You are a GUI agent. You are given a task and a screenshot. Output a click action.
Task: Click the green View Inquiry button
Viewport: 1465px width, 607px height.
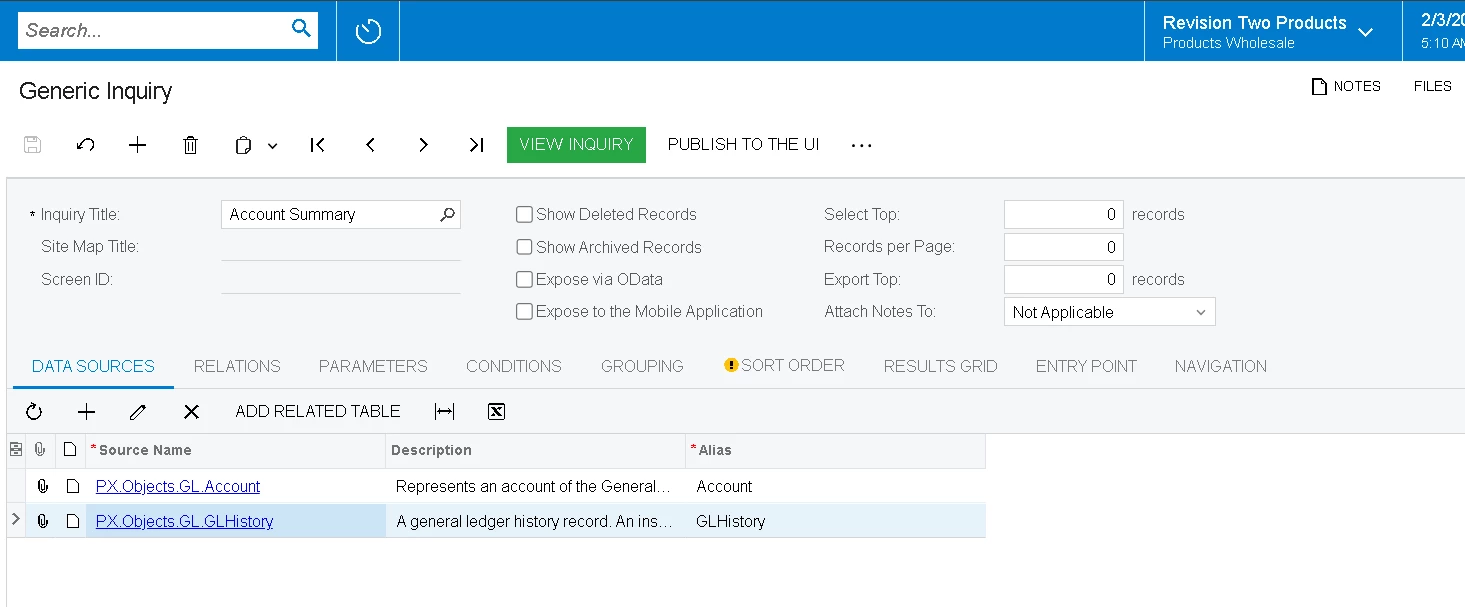[576, 144]
